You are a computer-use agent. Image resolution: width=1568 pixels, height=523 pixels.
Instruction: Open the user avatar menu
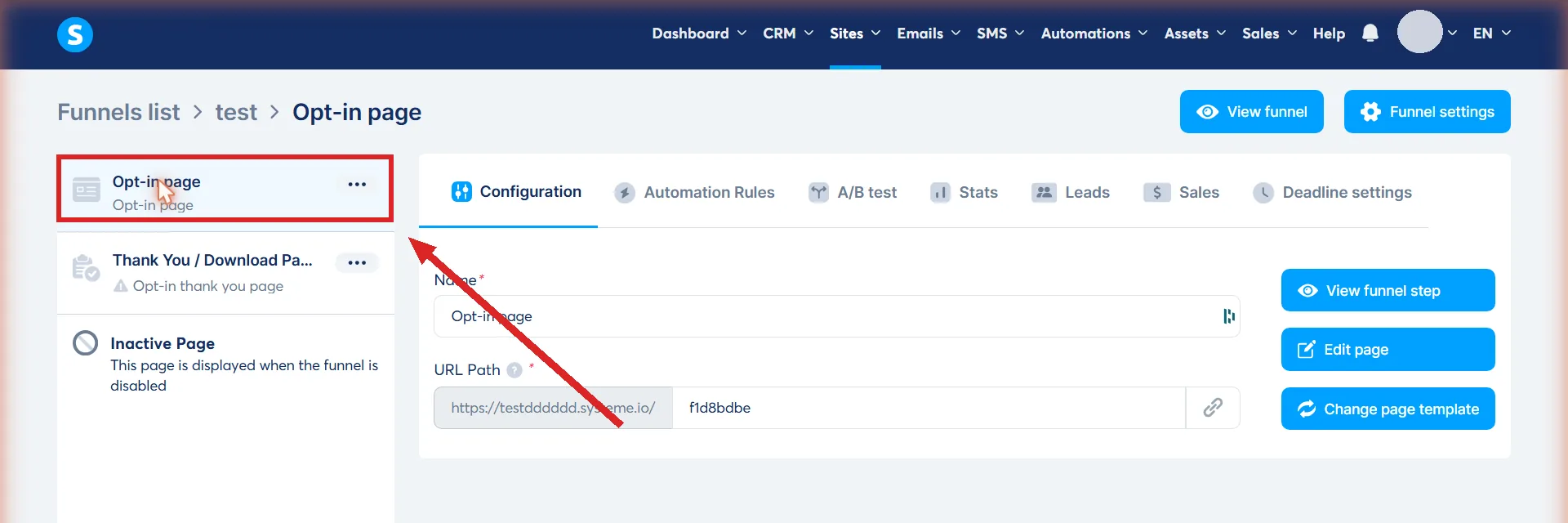click(x=1419, y=32)
